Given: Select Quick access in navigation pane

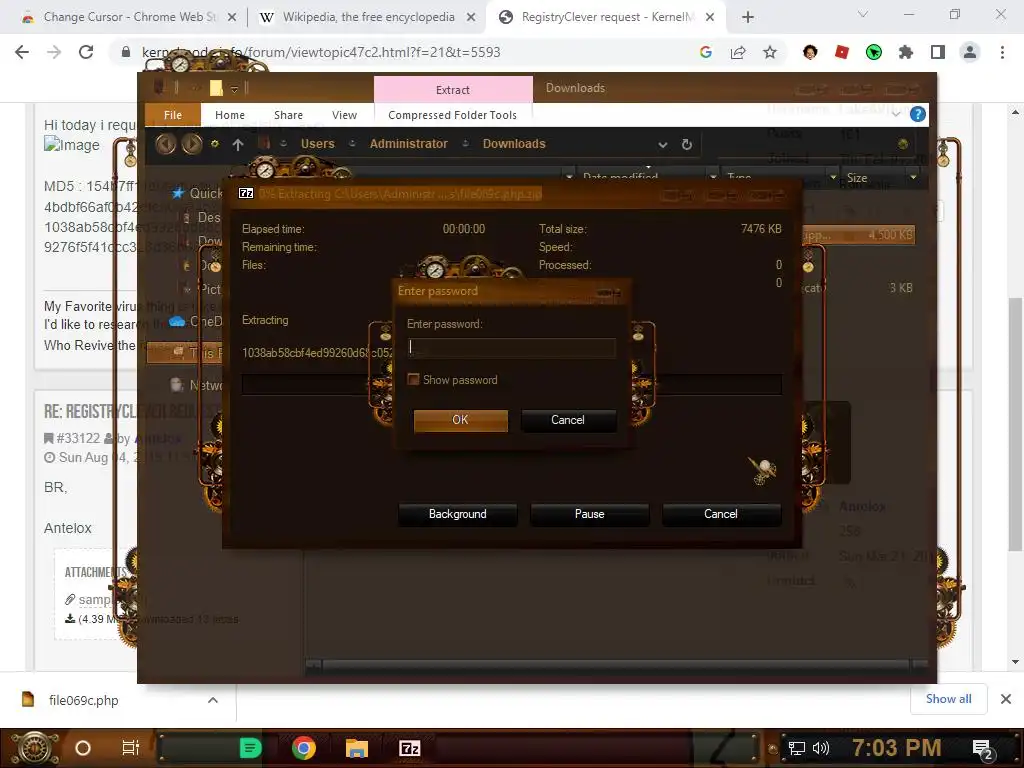Looking at the screenshot, I should (197, 193).
